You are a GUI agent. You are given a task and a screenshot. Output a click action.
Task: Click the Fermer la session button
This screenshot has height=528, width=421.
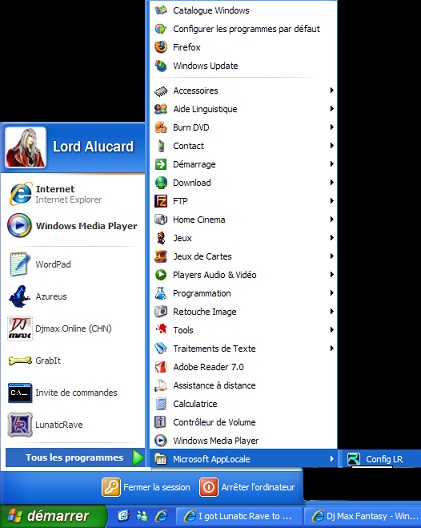(x=146, y=487)
